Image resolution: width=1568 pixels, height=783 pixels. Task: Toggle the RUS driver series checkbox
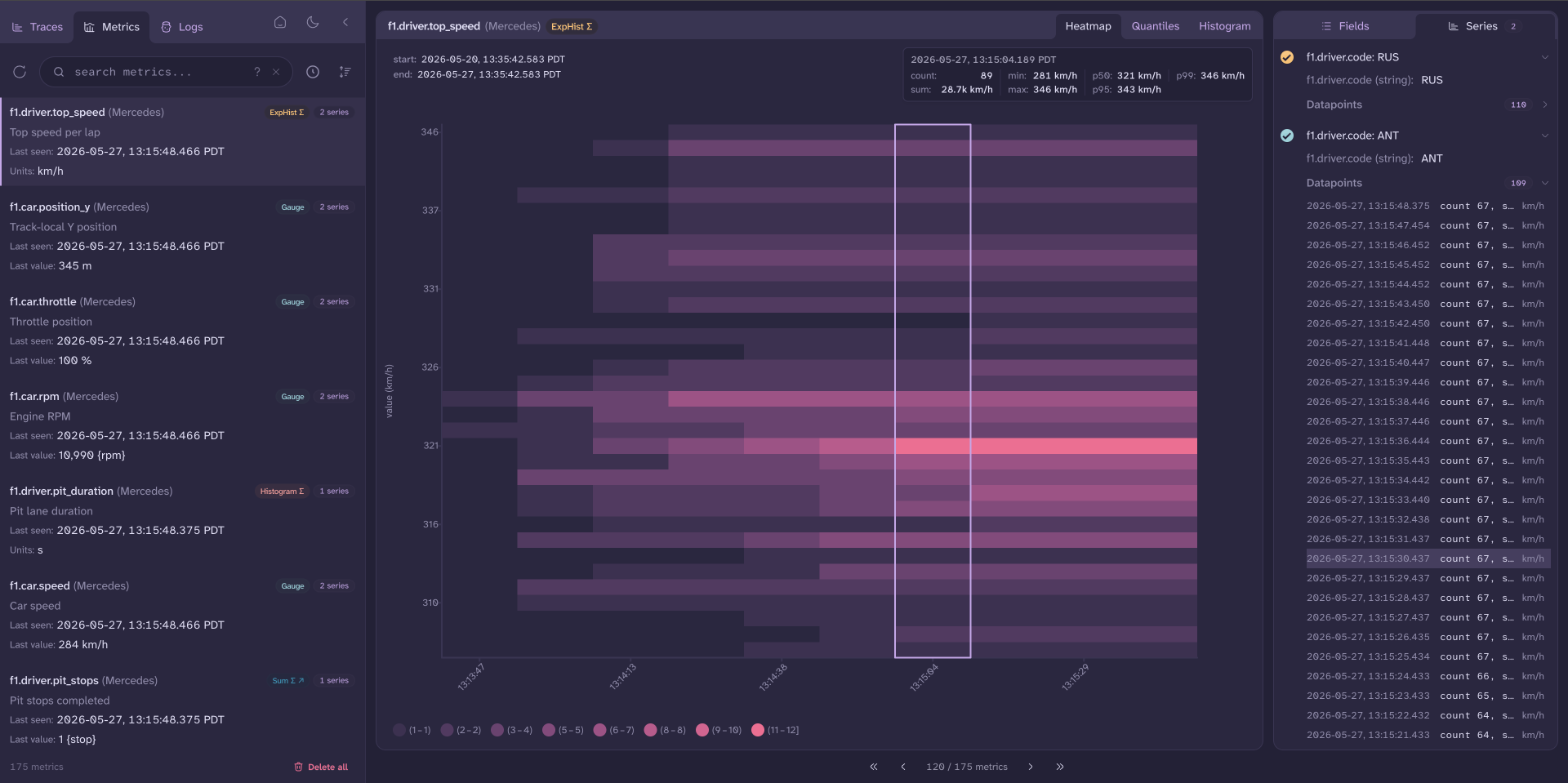[x=1287, y=57]
